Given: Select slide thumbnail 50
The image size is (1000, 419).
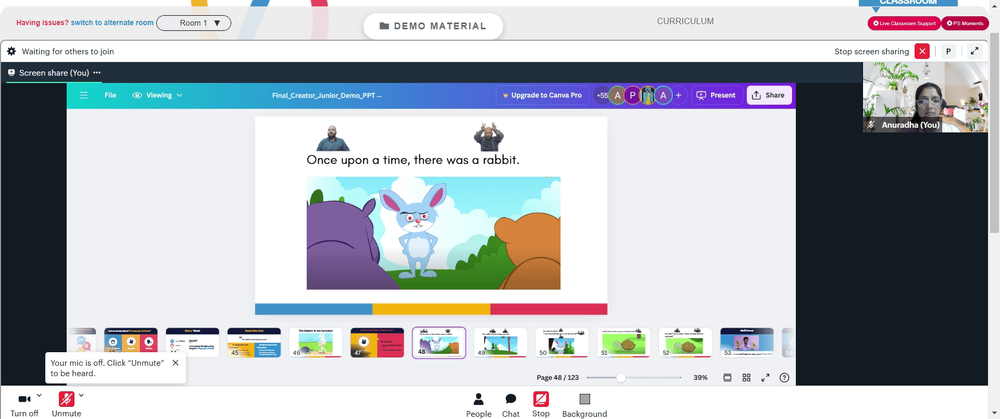Looking at the screenshot, I should (x=562, y=342).
